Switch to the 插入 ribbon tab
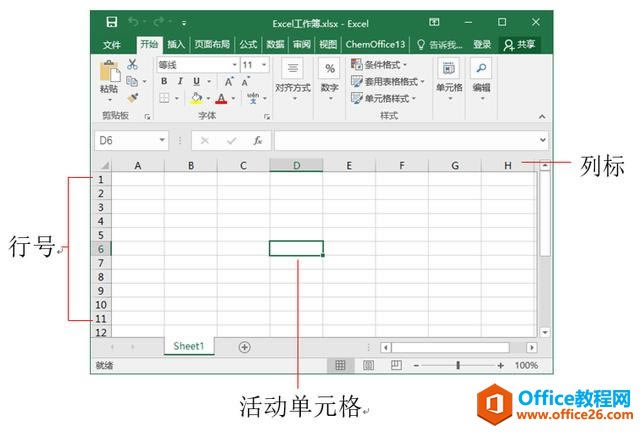 (176, 44)
